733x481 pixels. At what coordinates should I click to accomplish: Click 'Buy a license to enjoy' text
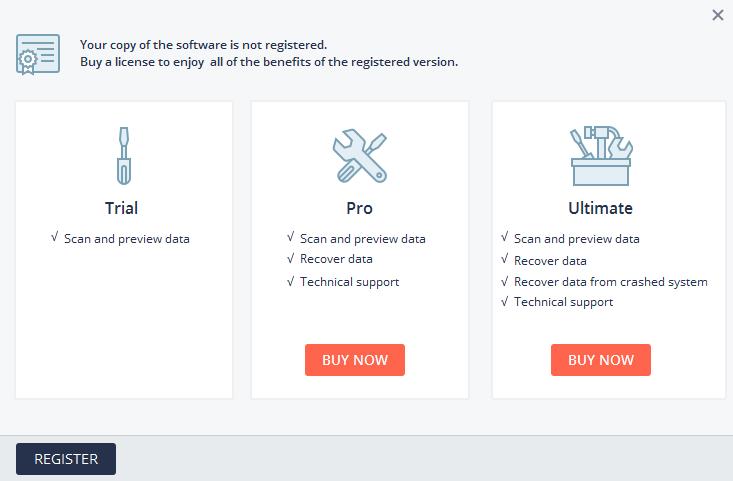pyautogui.click(x=142, y=62)
